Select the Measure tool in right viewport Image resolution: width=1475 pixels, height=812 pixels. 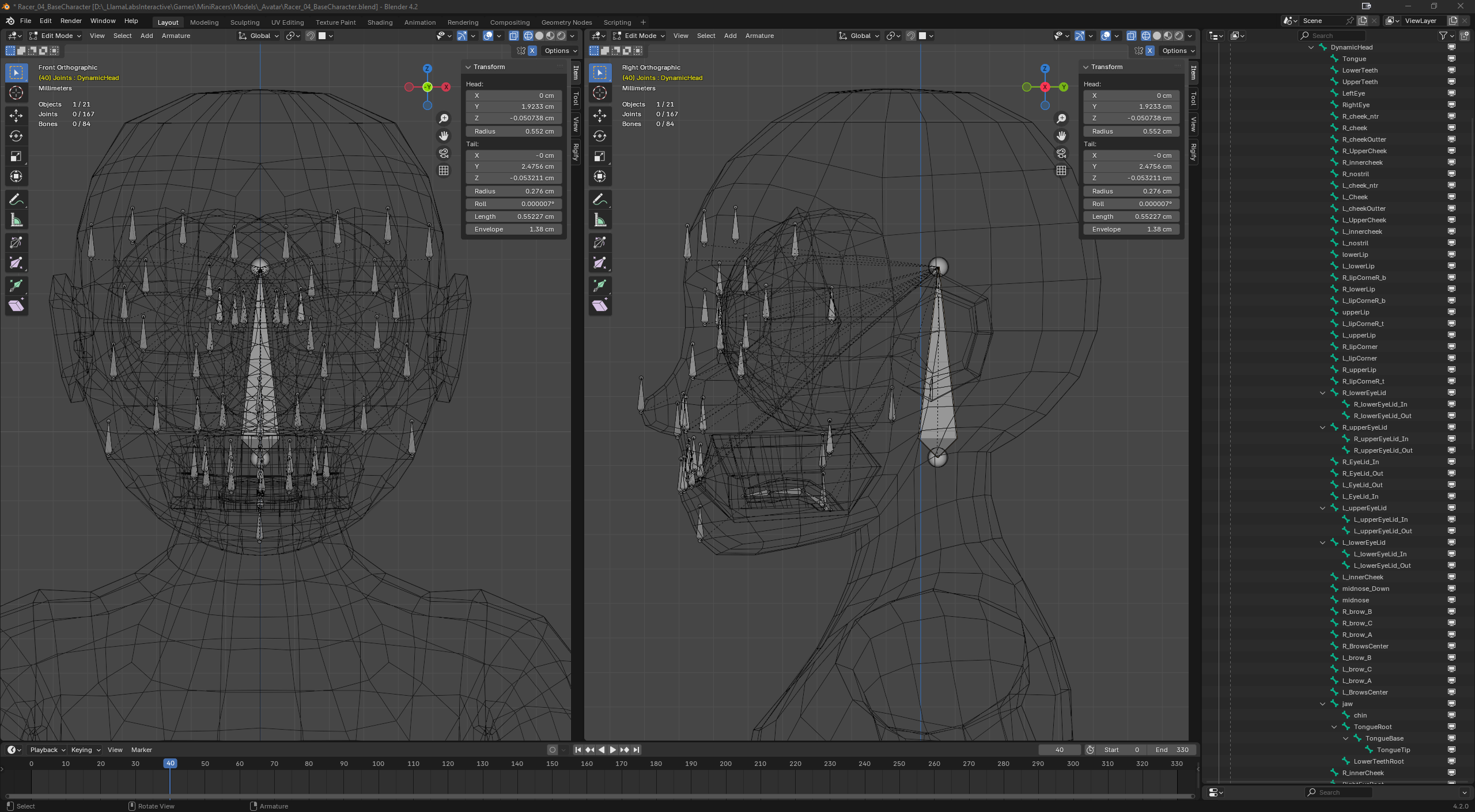(x=600, y=221)
